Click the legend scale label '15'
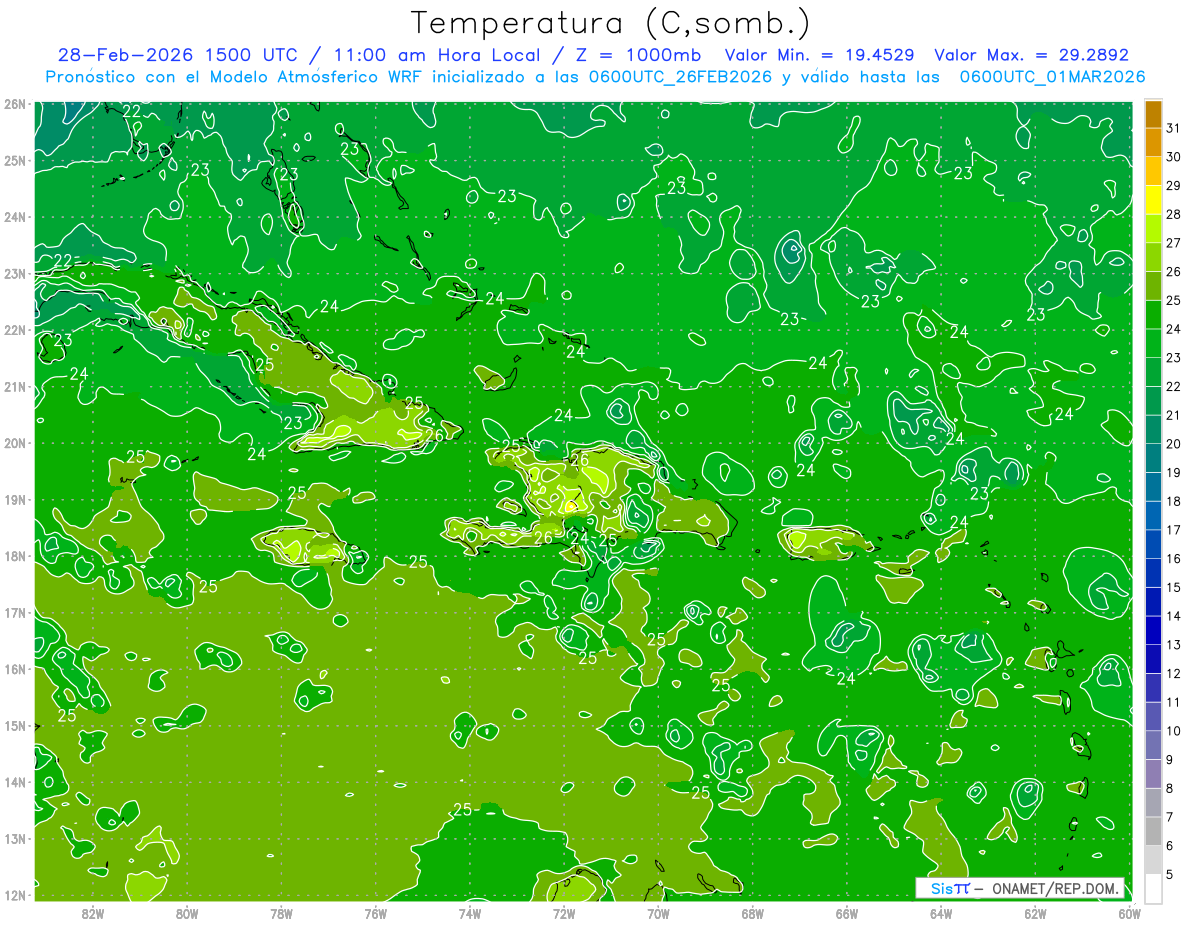This screenshot has width=1200, height=927. coord(1174,587)
